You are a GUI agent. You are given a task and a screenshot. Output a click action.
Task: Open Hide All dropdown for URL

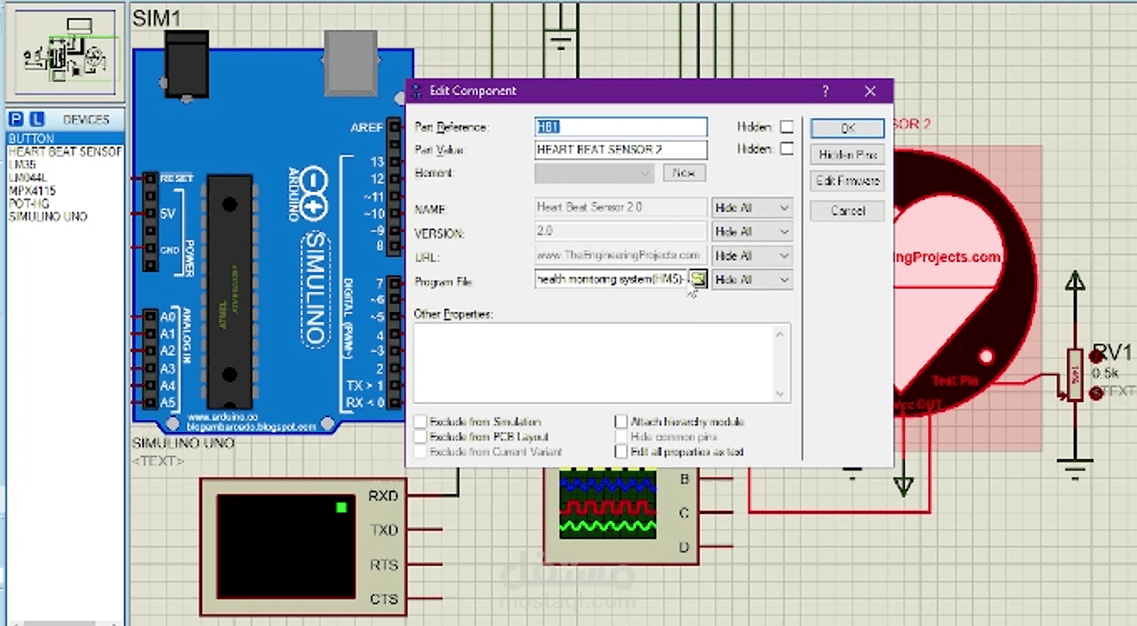(751, 256)
